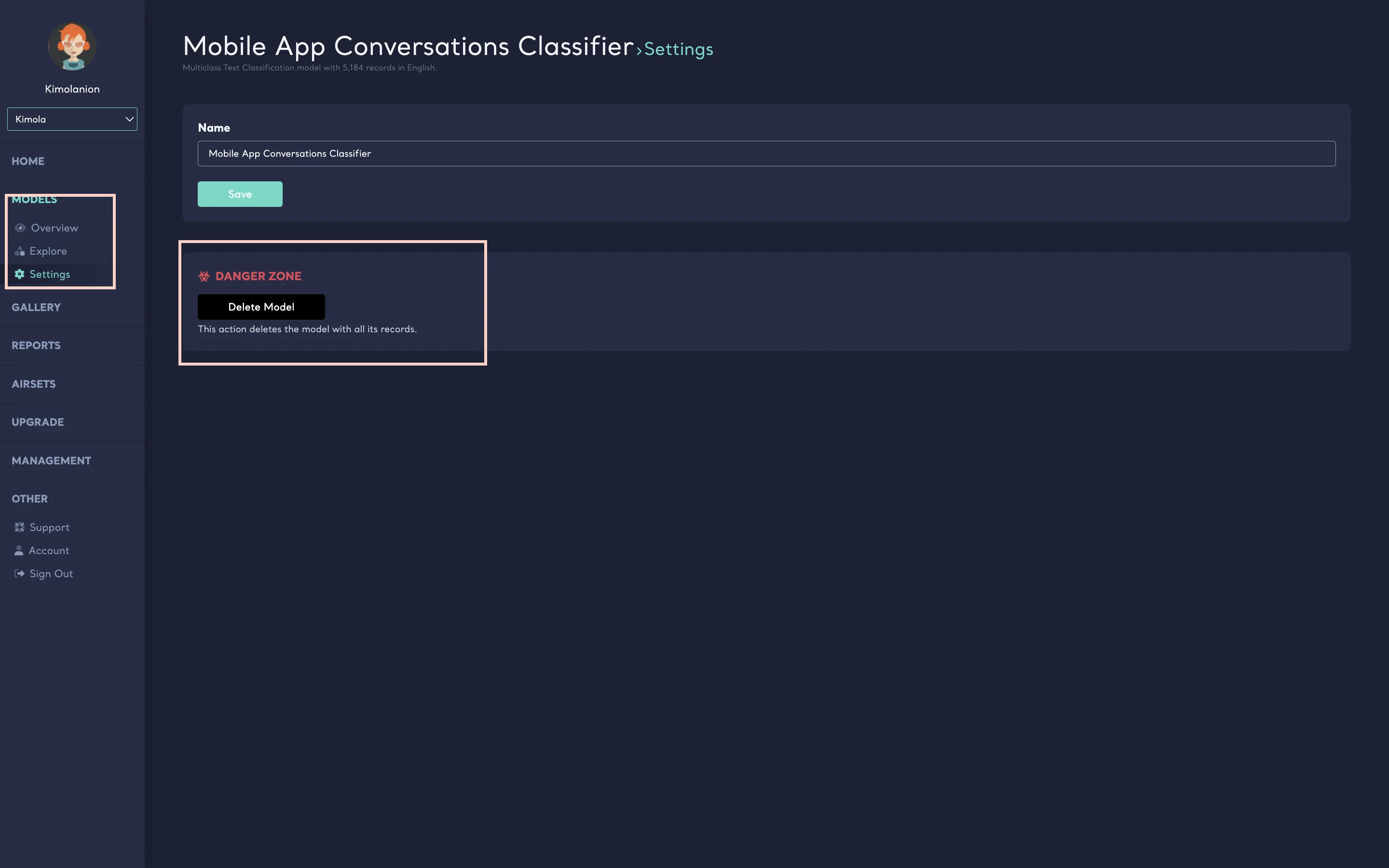Click the Delete Model button
This screenshot has height=868, width=1389.
(261, 307)
